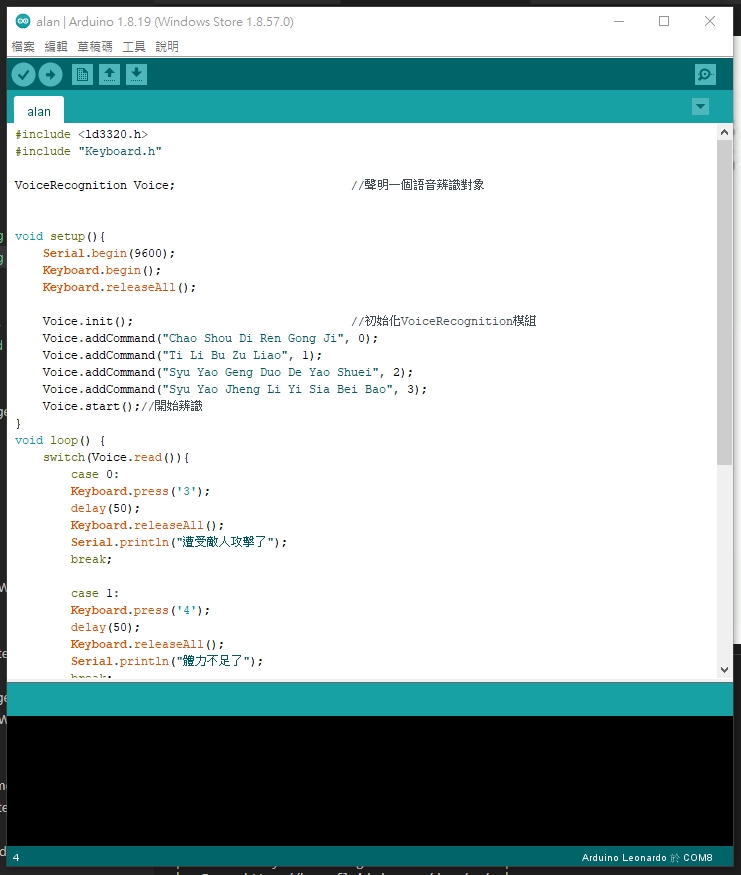The image size is (741, 875).
Task: Click the comment '//初始化VoiceRecognition模組'
Action: point(444,321)
